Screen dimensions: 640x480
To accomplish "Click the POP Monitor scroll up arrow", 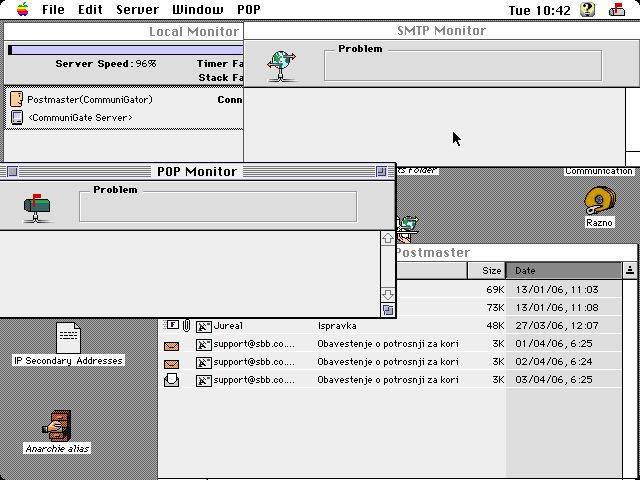I will tap(388, 239).
